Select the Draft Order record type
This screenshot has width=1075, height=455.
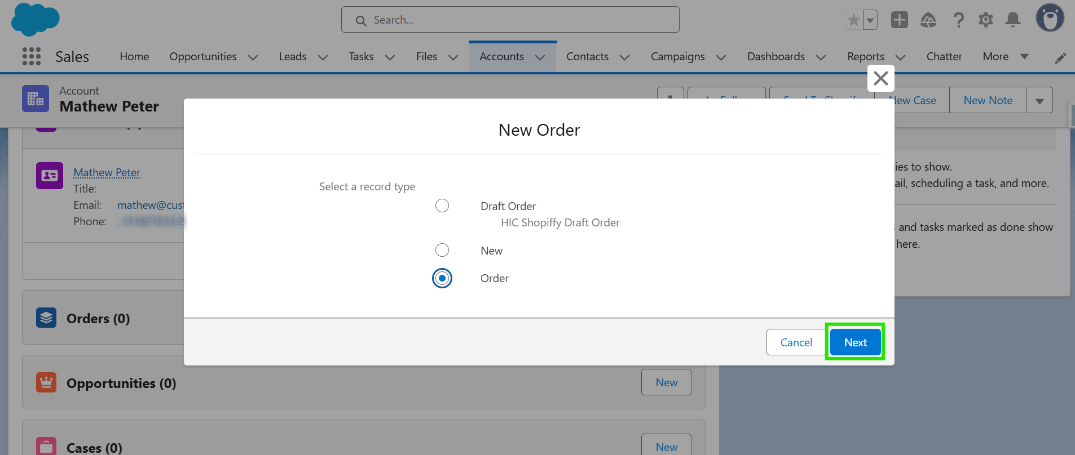pyautogui.click(x=442, y=206)
